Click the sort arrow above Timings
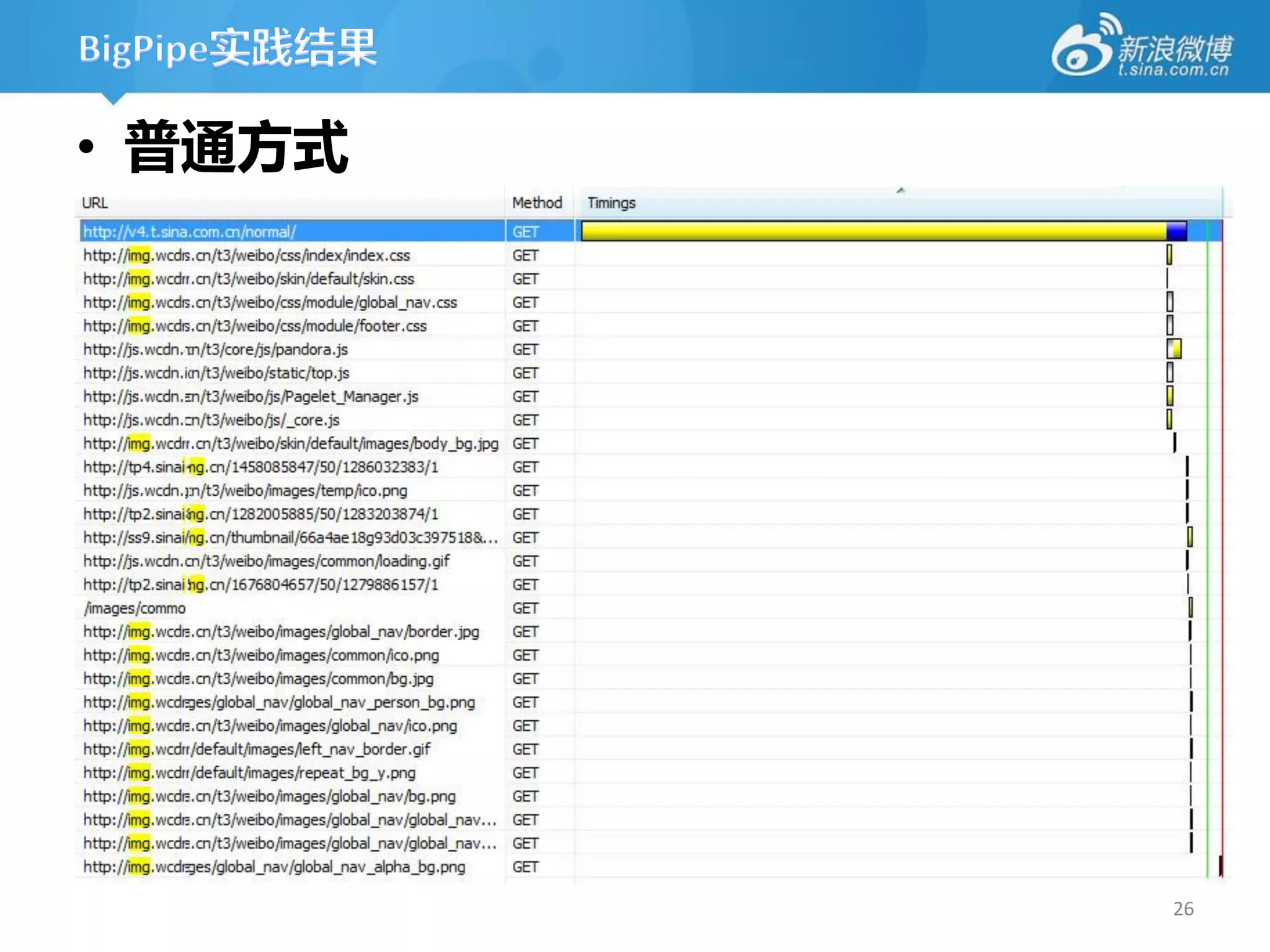The height and width of the screenshot is (952, 1270). (x=900, y=191)
